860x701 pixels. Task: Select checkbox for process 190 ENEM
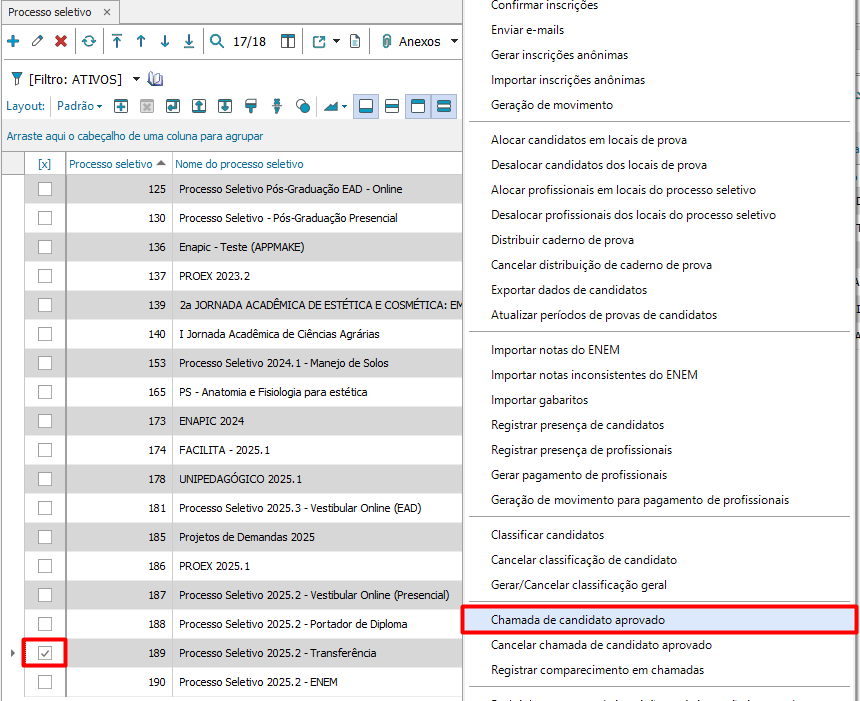click(x=45, y=682)
